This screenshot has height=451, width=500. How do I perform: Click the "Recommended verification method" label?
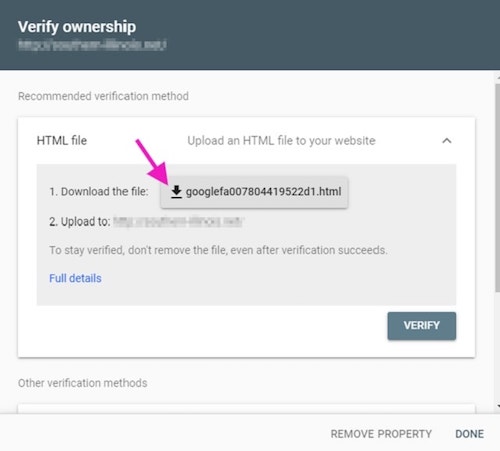pyautogui.click(x=103, y=96)
